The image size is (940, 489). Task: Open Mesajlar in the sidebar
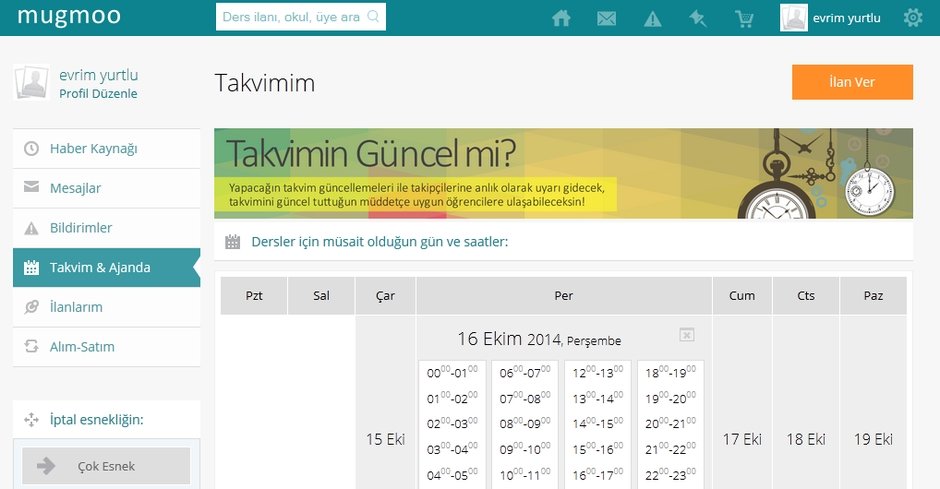pyautogui.click(x=107, y=188)
